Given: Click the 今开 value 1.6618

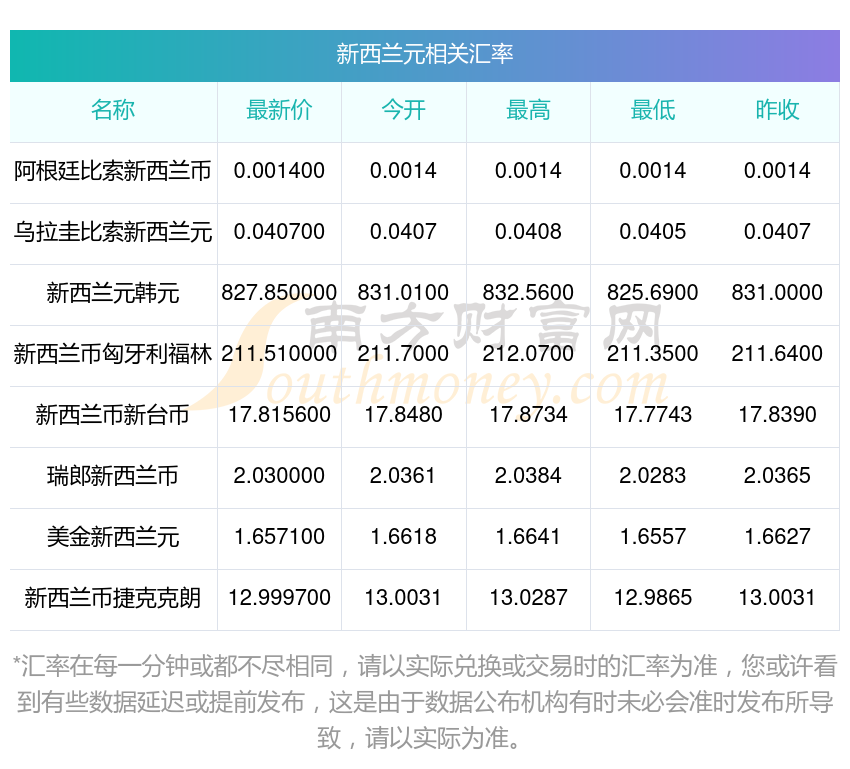Looking at the screenshot, I should point(403,537).
